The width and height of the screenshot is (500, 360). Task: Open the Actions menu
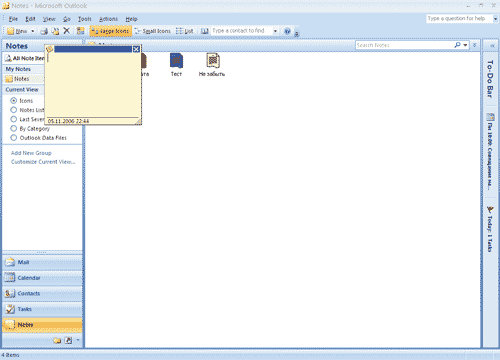pos(108,19)
